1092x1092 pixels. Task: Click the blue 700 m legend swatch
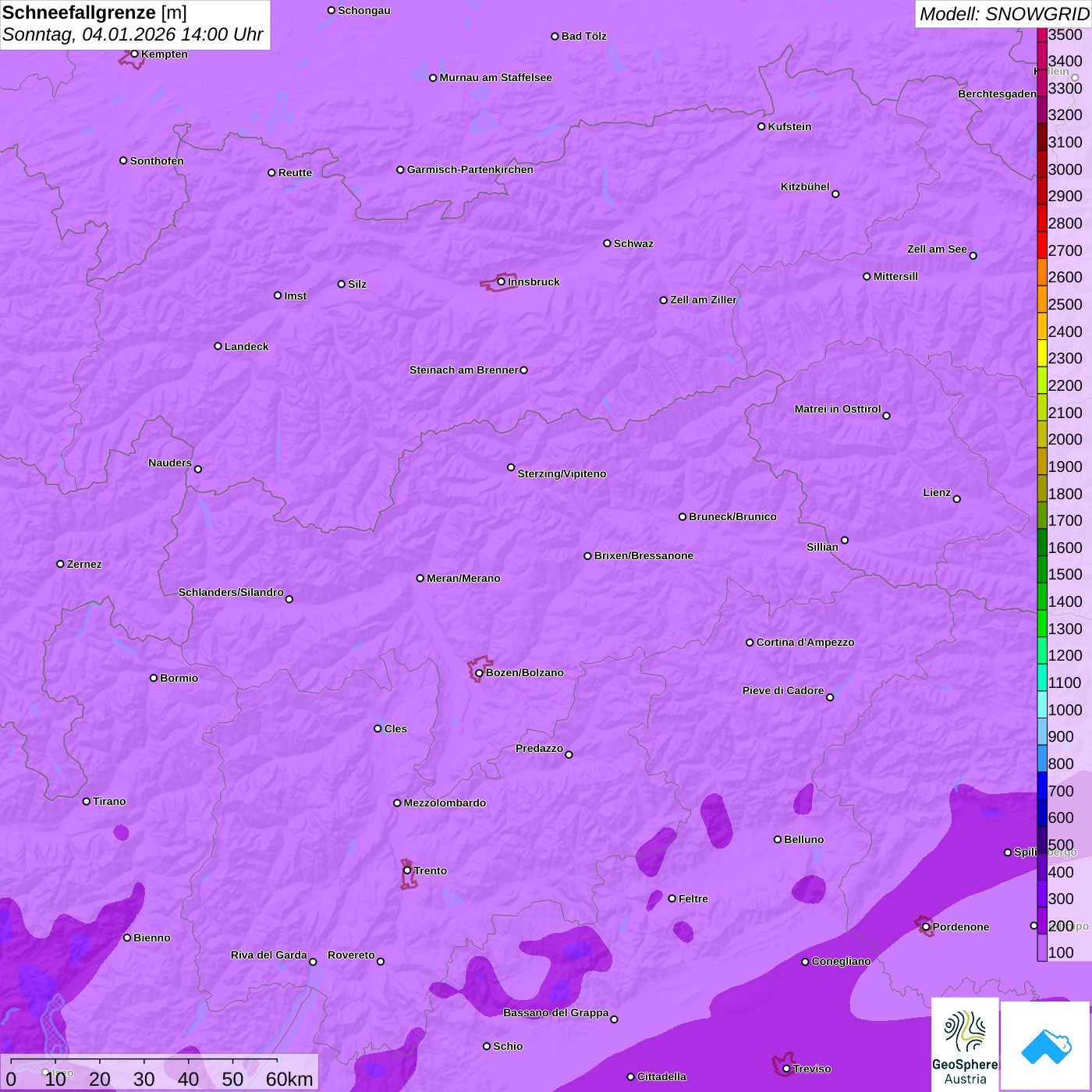pyautogui.click(x=1042, y=785)
